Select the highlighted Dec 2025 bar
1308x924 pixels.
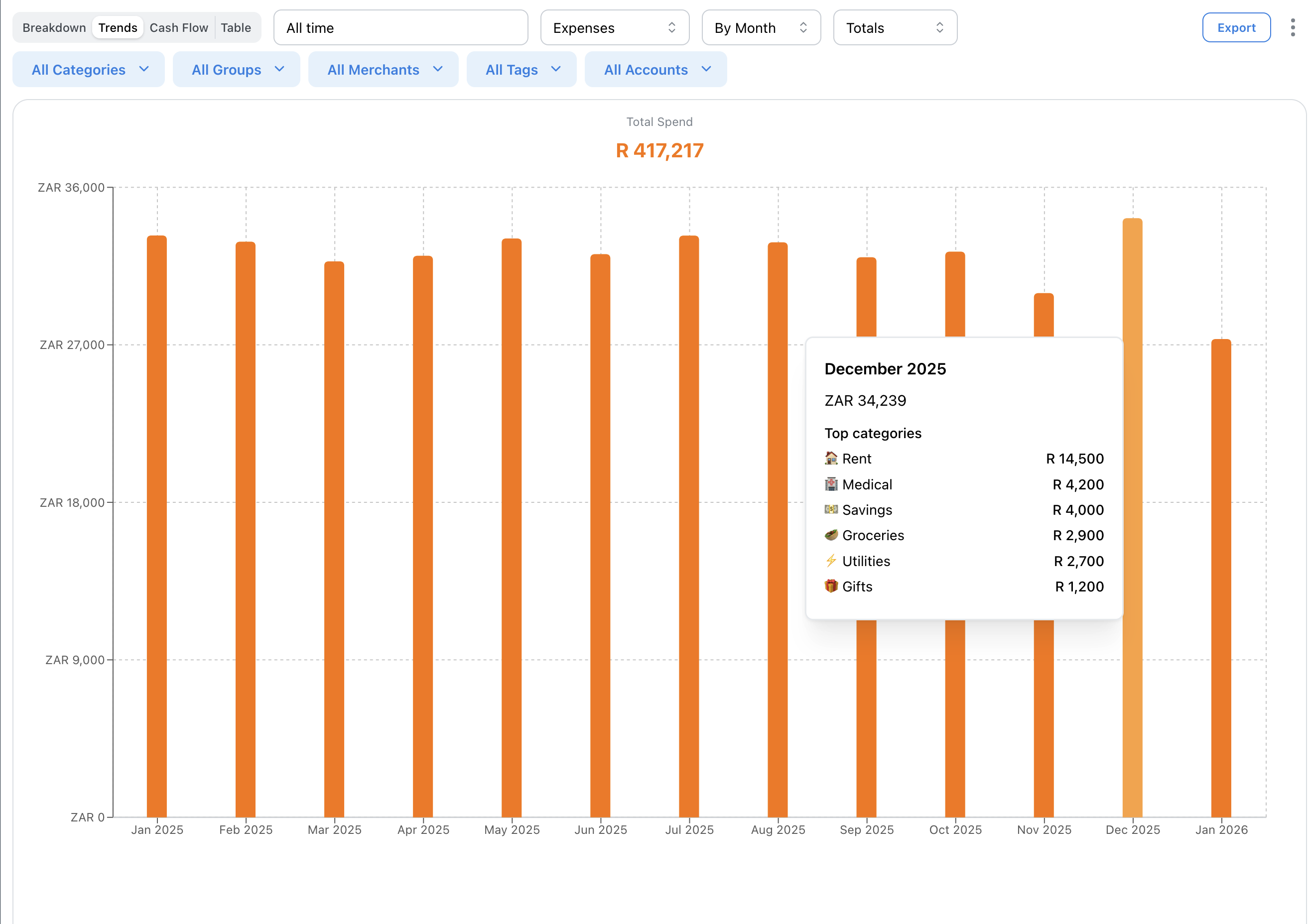1133,711
